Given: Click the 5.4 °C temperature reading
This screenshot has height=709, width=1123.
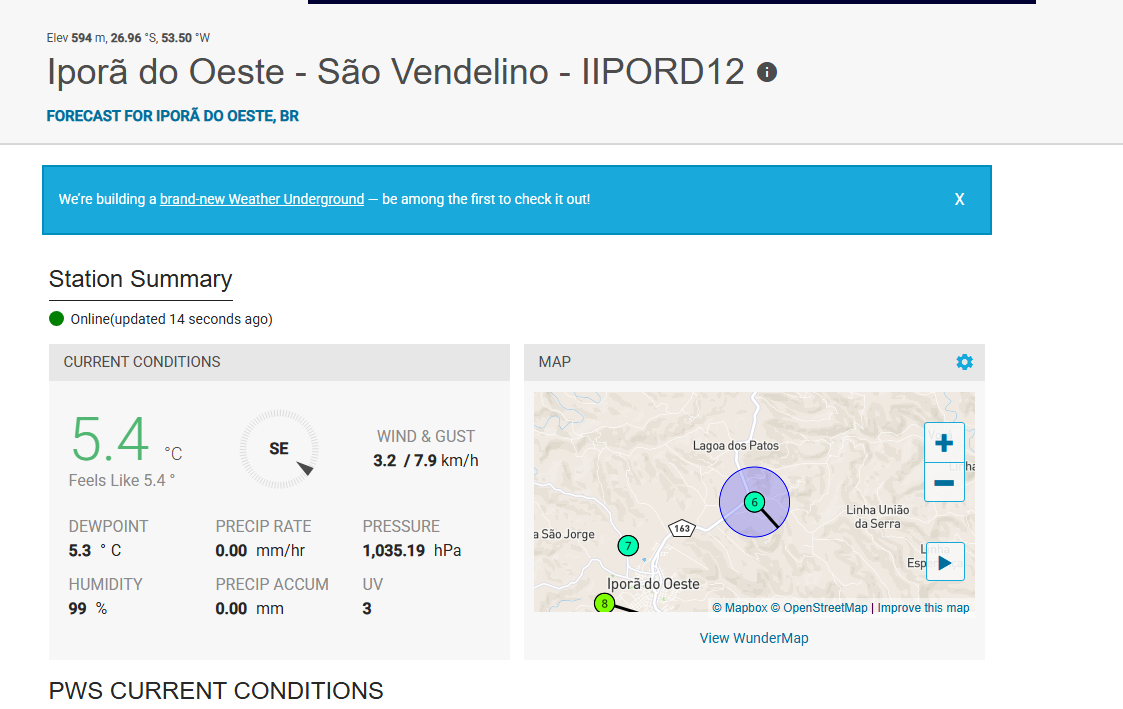Looking at the screenshot, I should [112, 440].
